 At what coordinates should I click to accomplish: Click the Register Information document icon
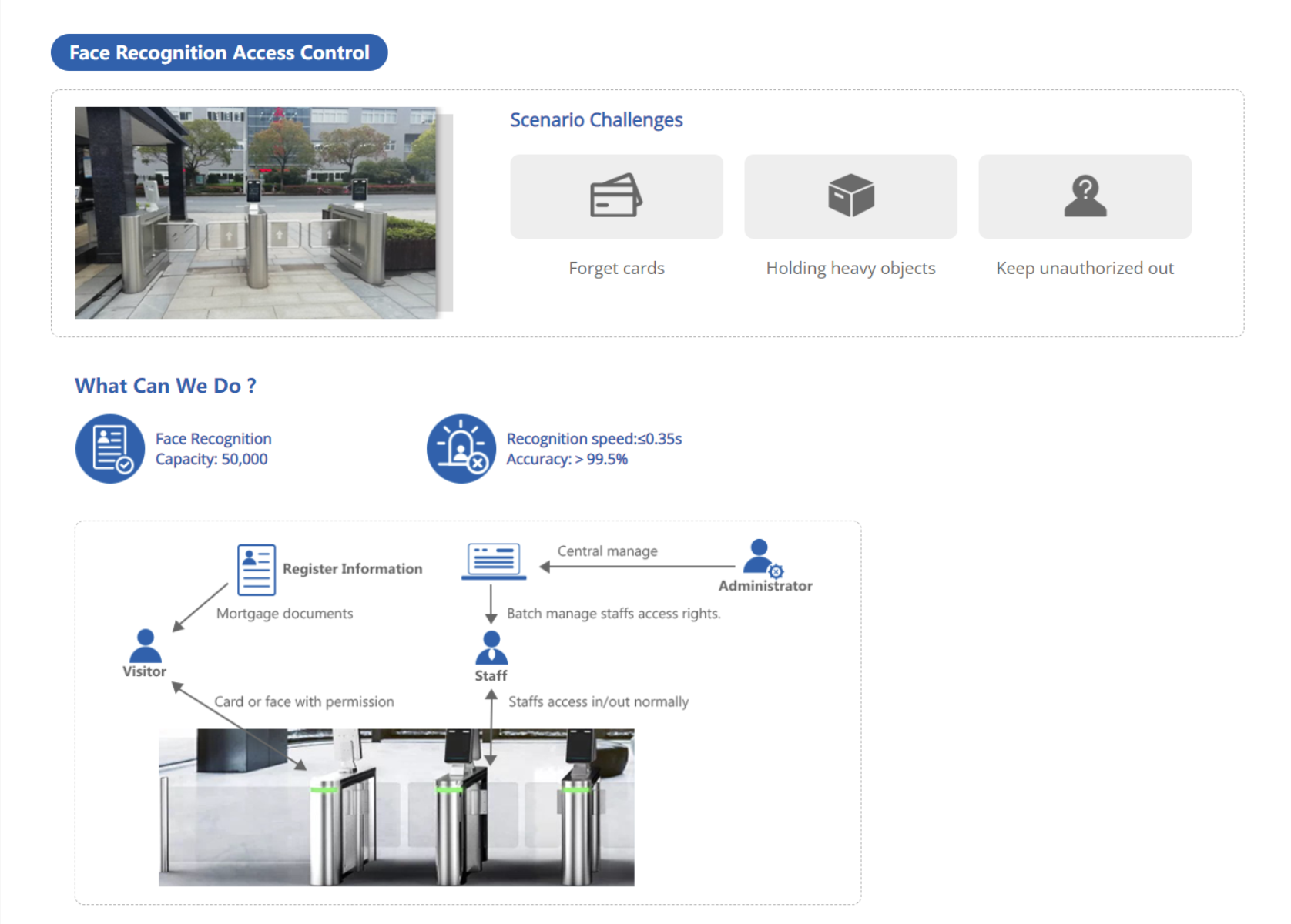254,568
